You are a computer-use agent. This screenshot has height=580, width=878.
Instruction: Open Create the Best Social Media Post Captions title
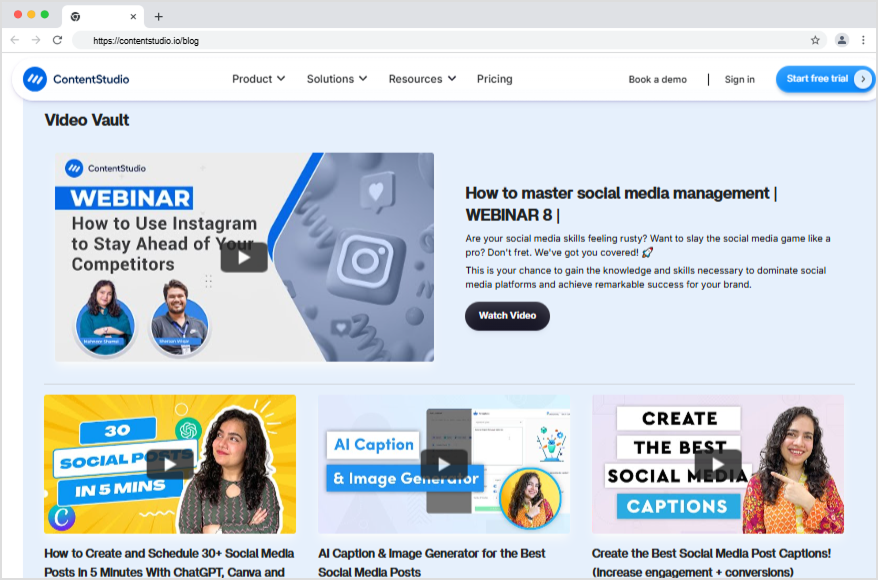711,563
